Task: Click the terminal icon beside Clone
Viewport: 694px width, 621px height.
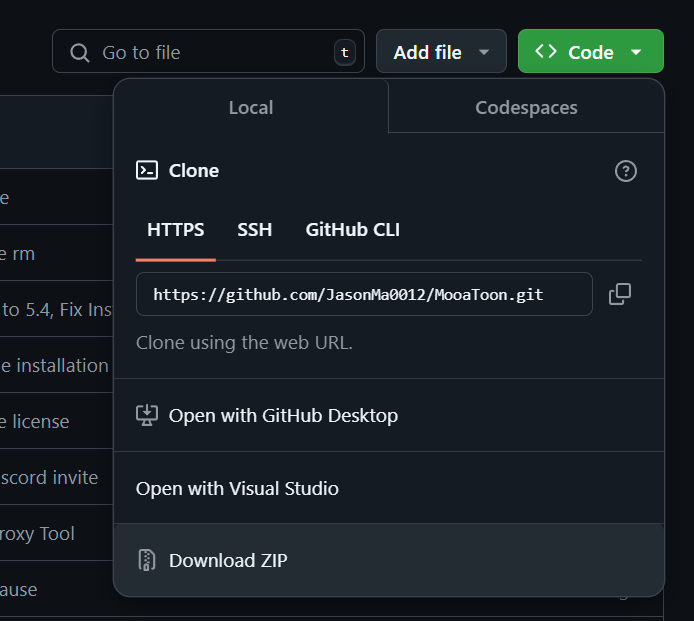Action: 147,170
